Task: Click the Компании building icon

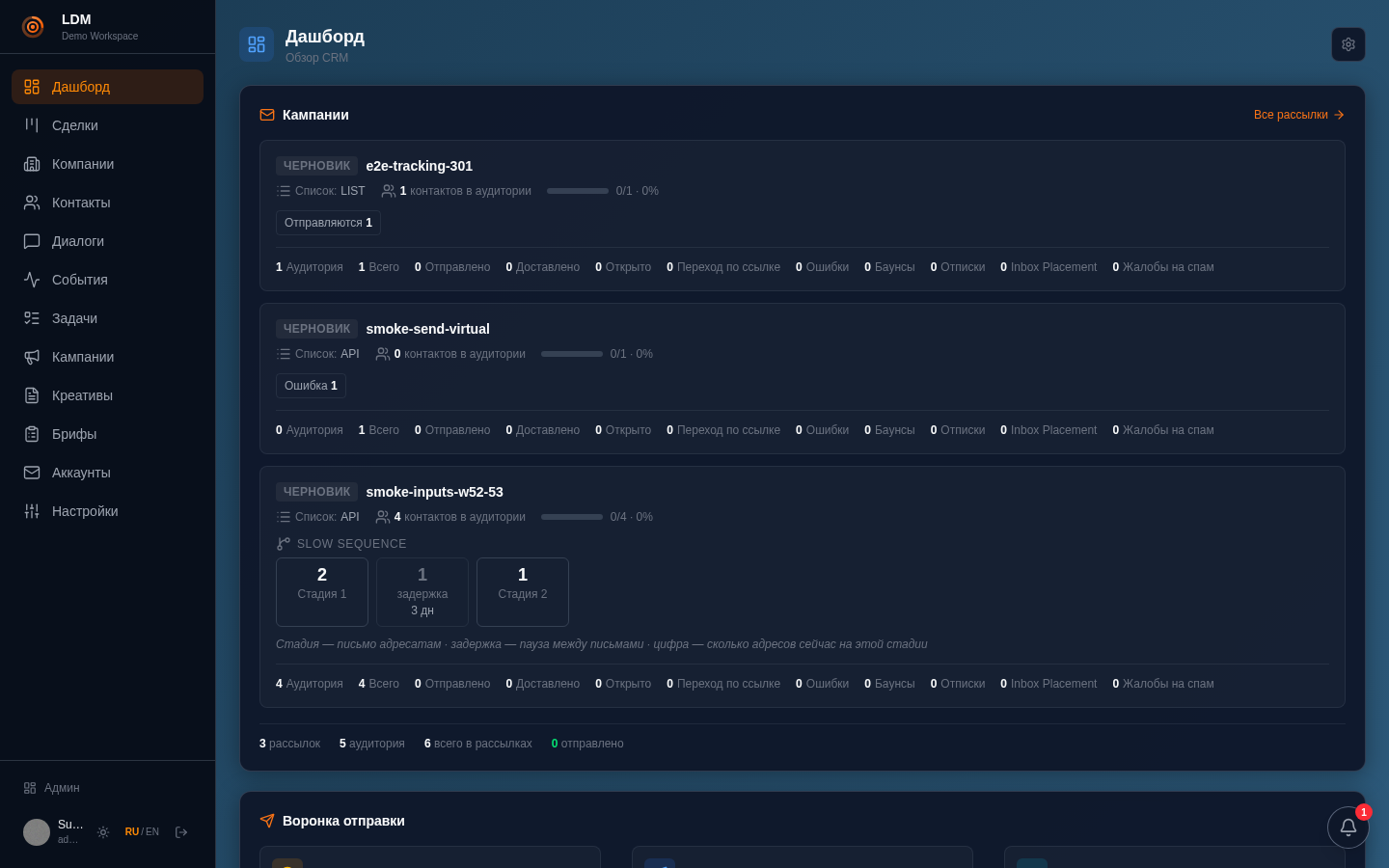Action: (32, 164)
